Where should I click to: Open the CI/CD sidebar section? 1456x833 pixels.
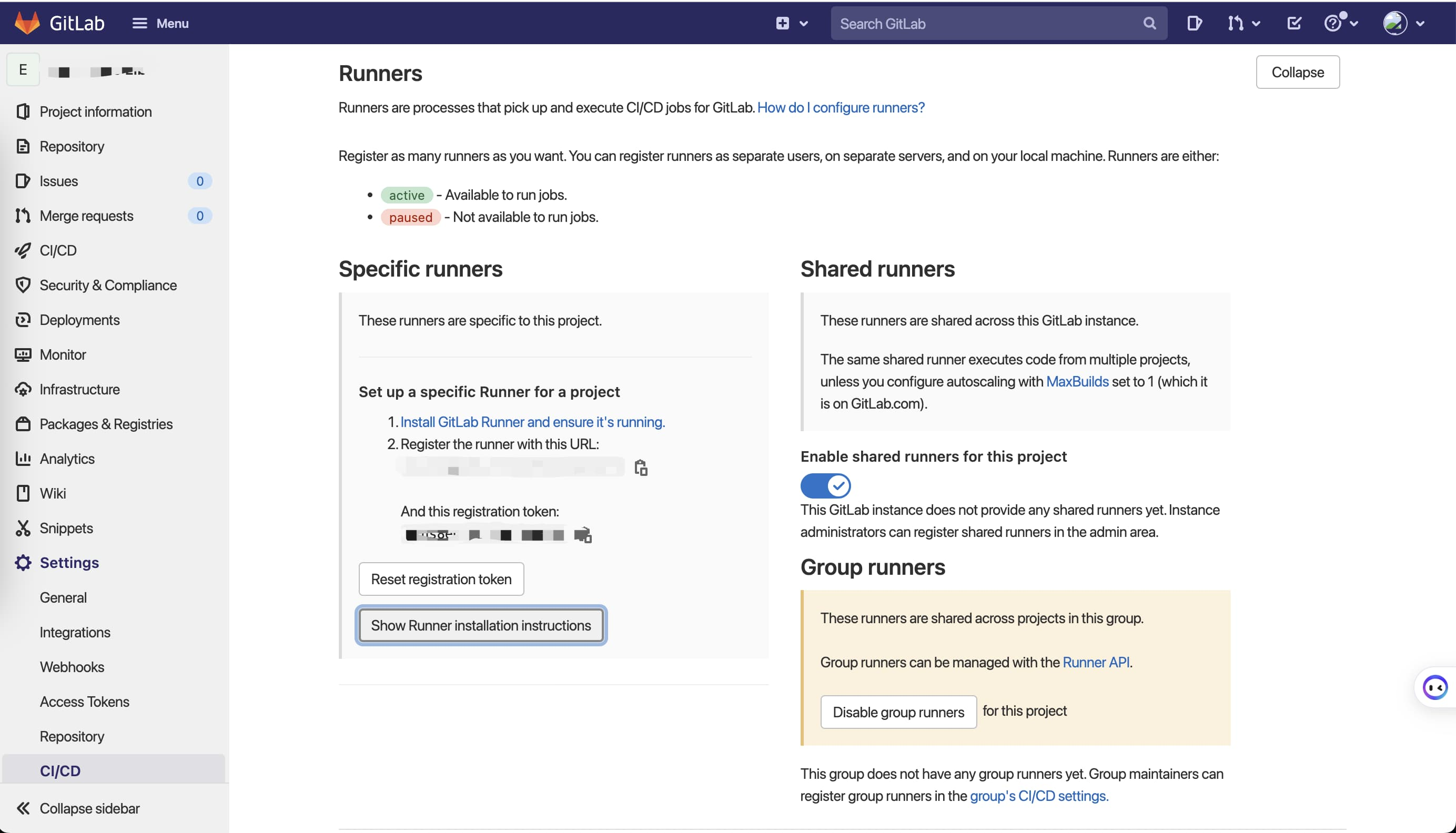point(57,250)
